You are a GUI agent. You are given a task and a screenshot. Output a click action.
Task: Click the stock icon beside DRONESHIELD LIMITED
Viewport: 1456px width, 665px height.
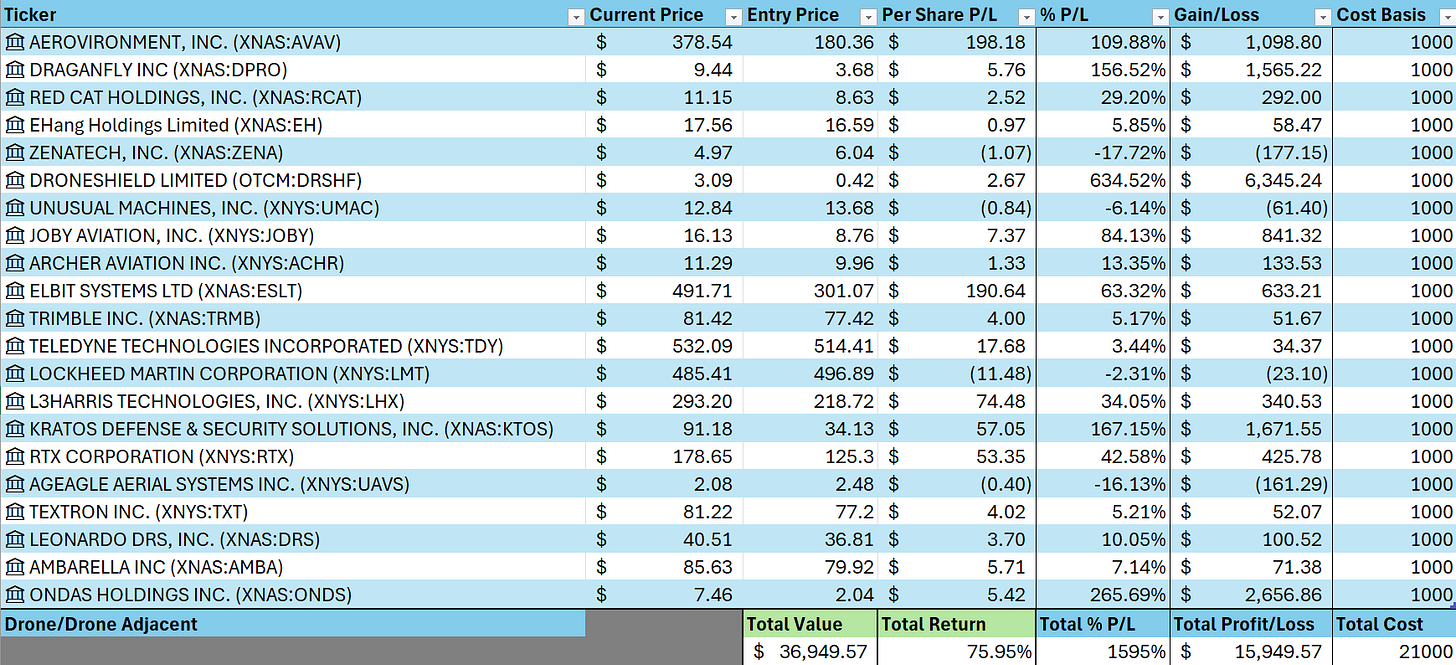(15, 180)
